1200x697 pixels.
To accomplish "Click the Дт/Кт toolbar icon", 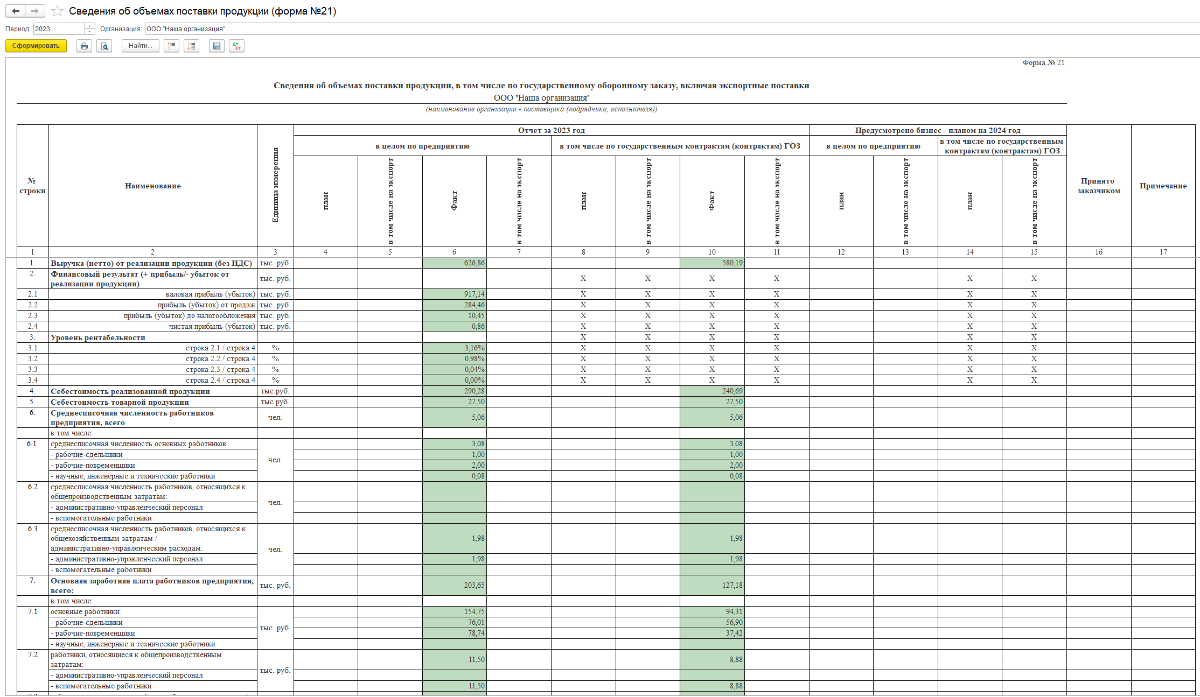I will pos(237,46).
